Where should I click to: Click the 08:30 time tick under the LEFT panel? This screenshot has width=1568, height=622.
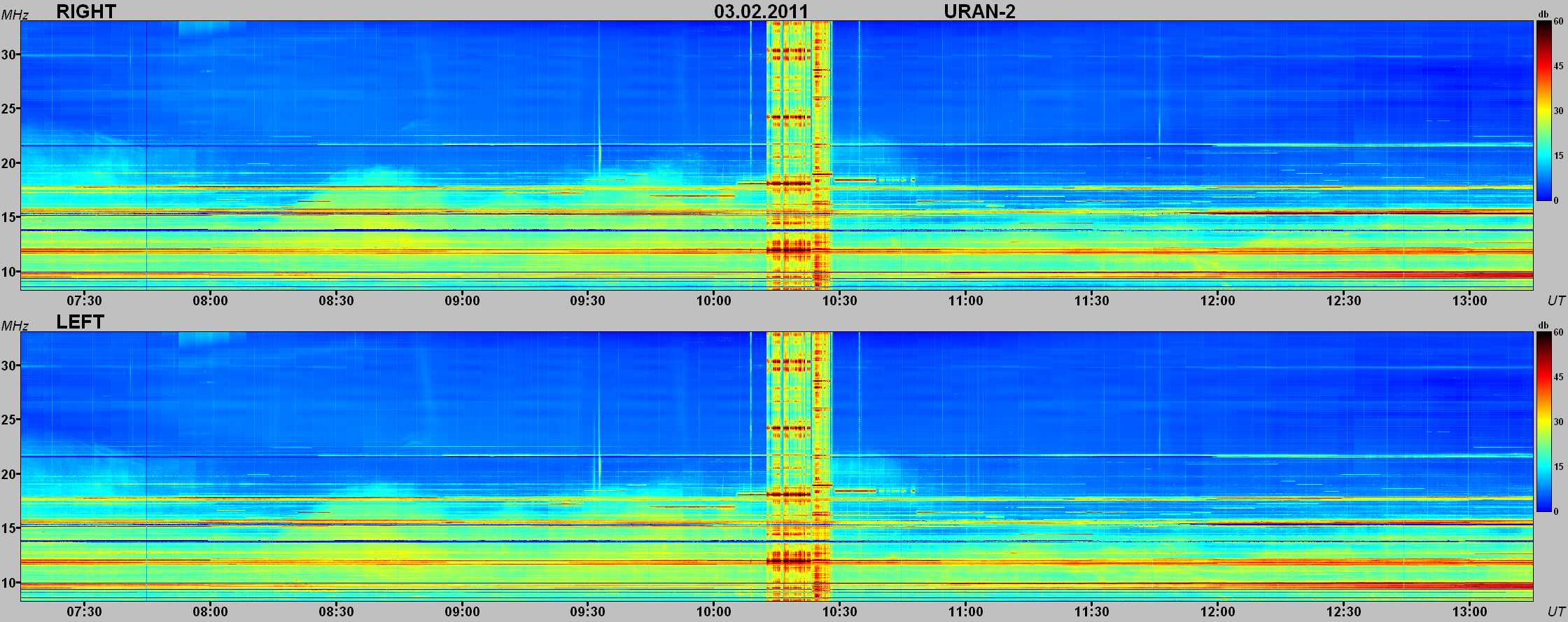[x=336, y=612]
